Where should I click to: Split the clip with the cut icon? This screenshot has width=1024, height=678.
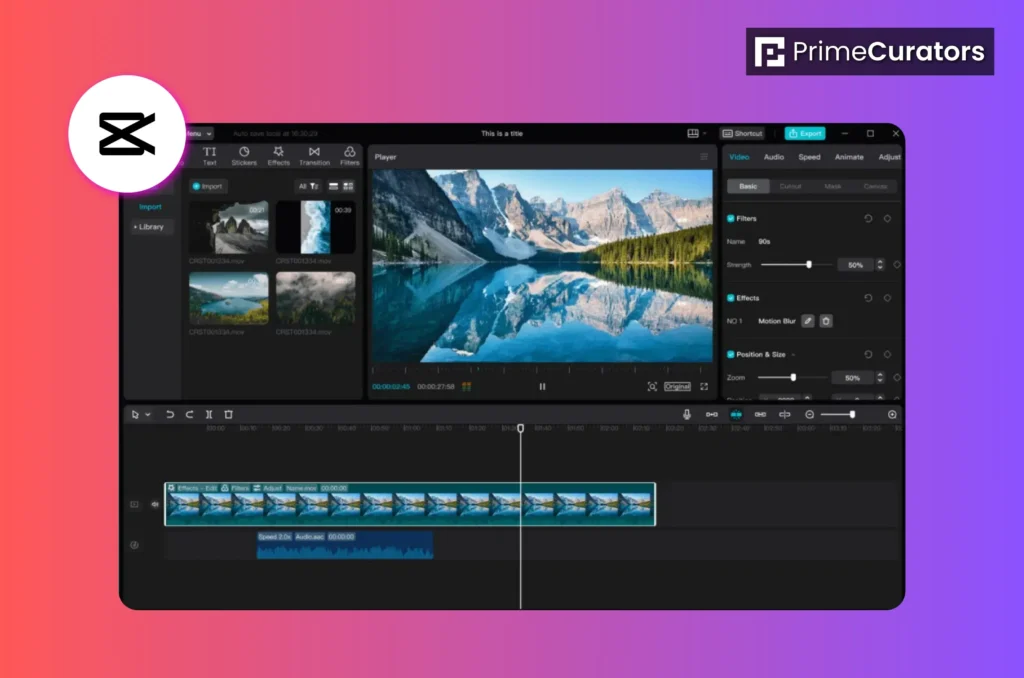click(x=209, y=414)
